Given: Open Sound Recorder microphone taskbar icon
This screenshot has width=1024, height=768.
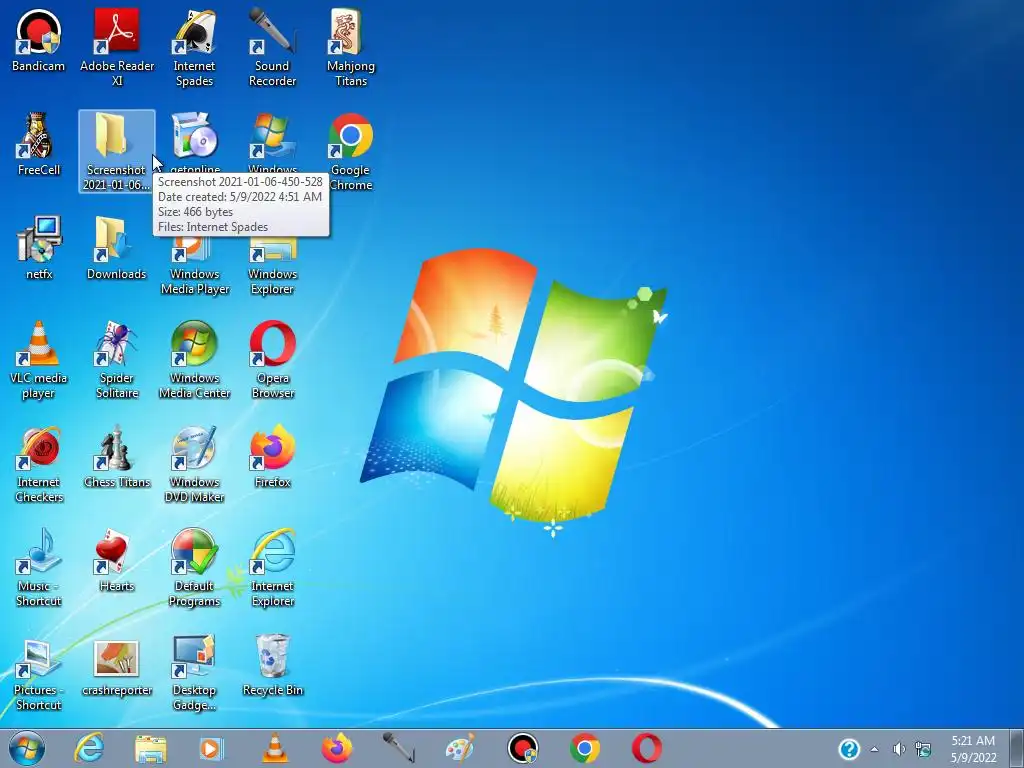Looking at the screenshot, I should pos(398,748).
